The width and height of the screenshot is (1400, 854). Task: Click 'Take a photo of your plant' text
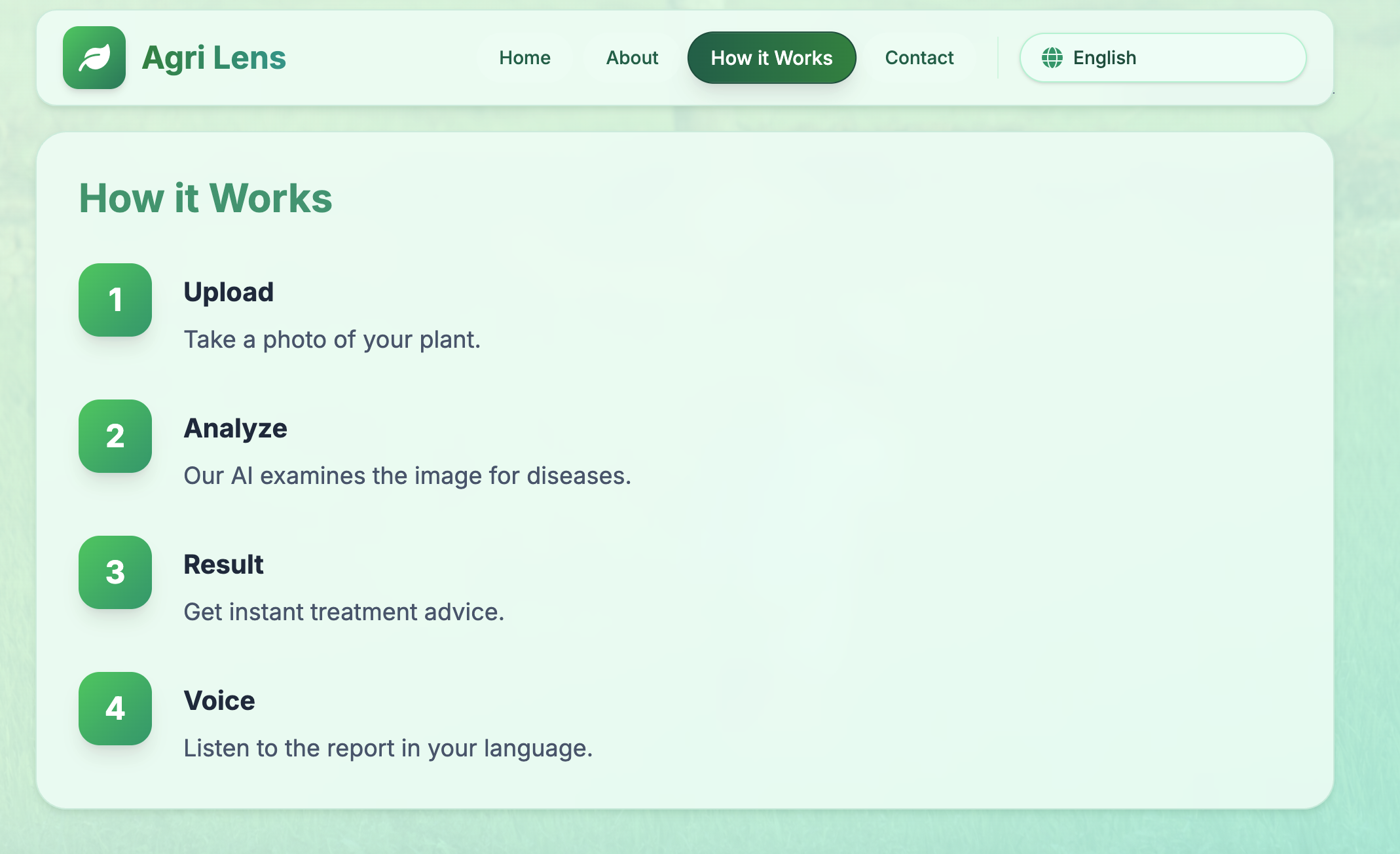pos(332,339)
